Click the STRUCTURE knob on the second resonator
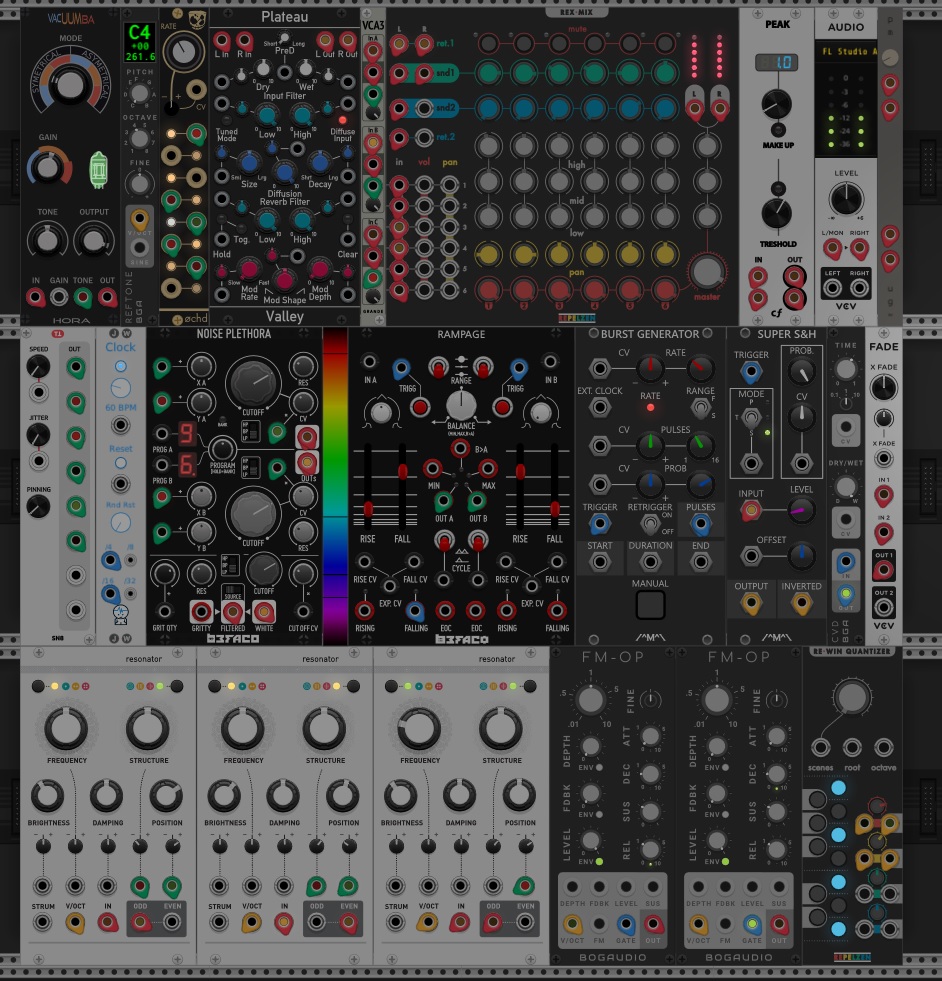This screenshot has height=981, width=942. click(324, 728)
